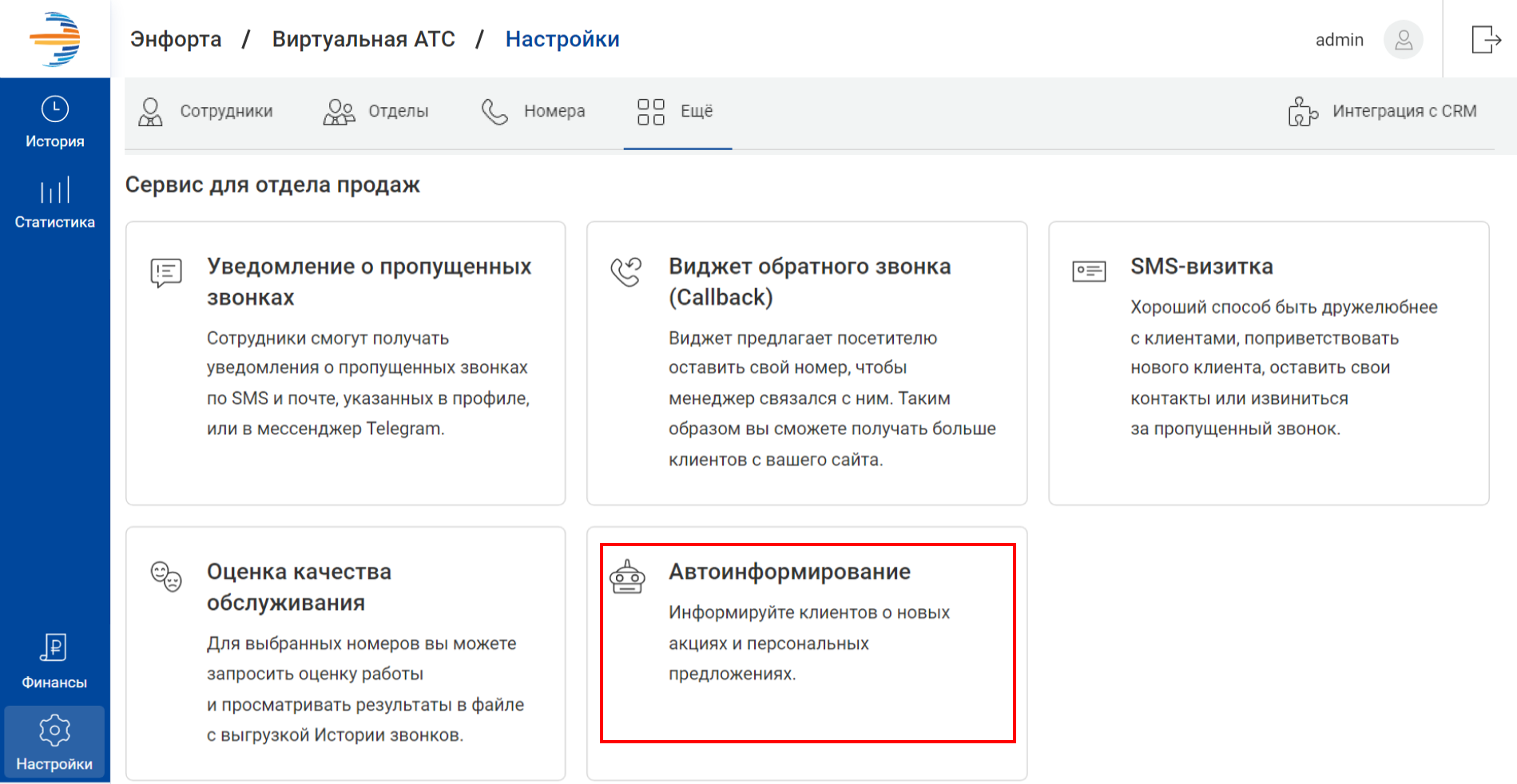Click the SMS-визитка card icon
1517x784 pixels.
point(1089,271)
